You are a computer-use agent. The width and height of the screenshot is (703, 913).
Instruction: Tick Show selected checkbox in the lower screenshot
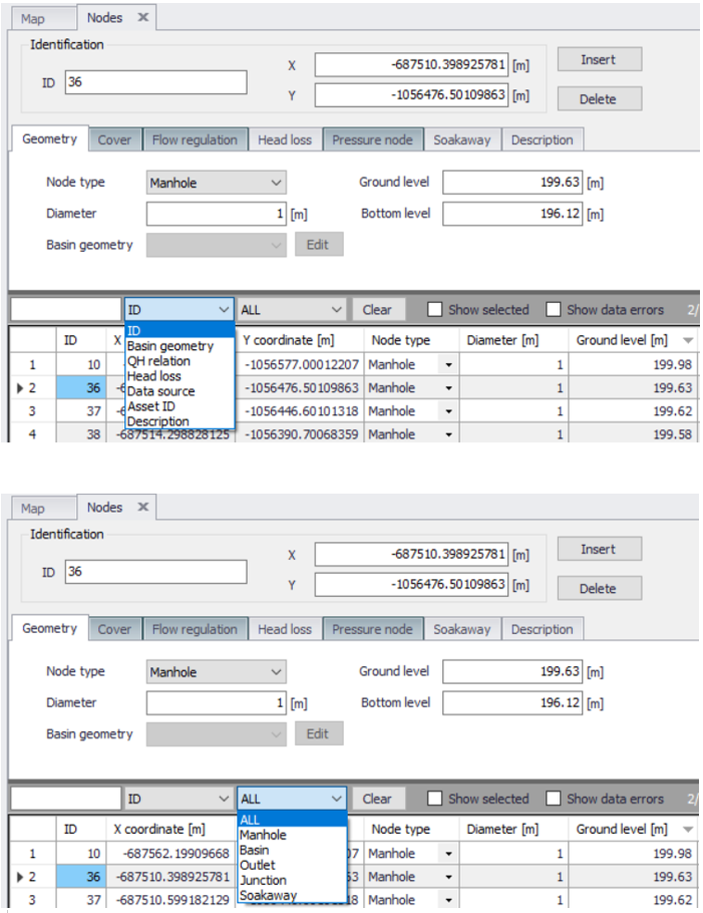click(x=434, y=798)
